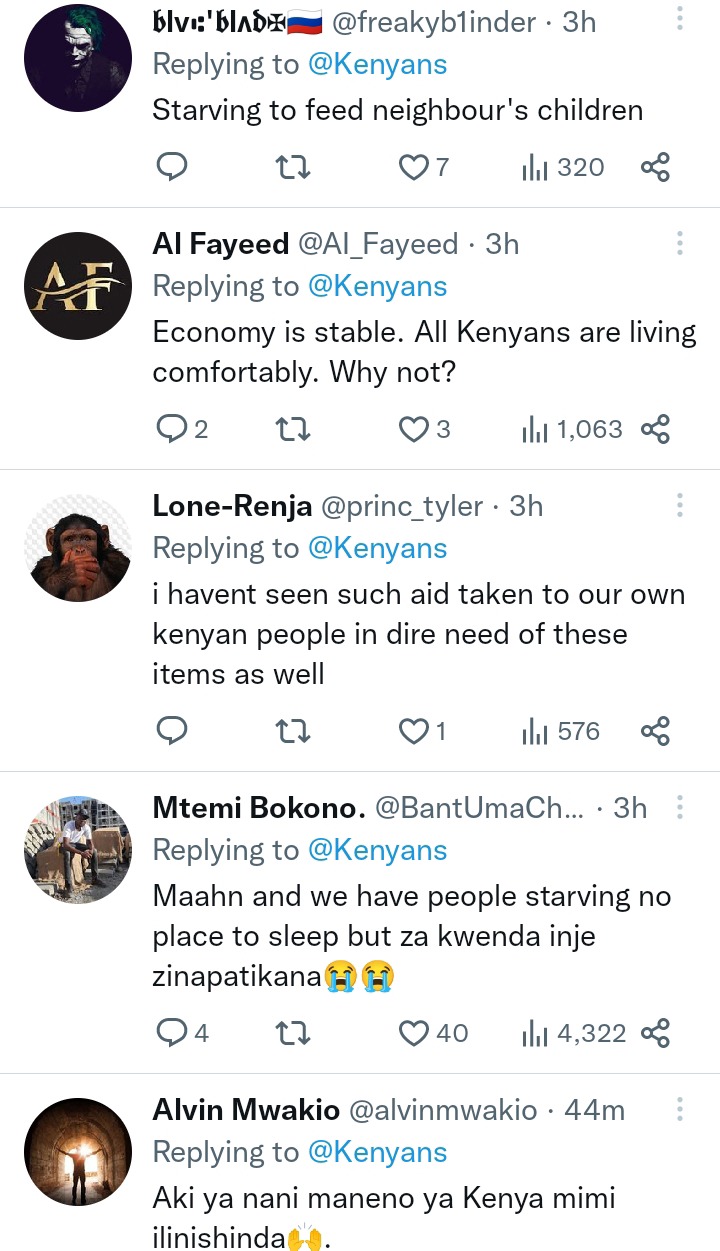Retweet Al Fayeed's tweet

[292, 430]
